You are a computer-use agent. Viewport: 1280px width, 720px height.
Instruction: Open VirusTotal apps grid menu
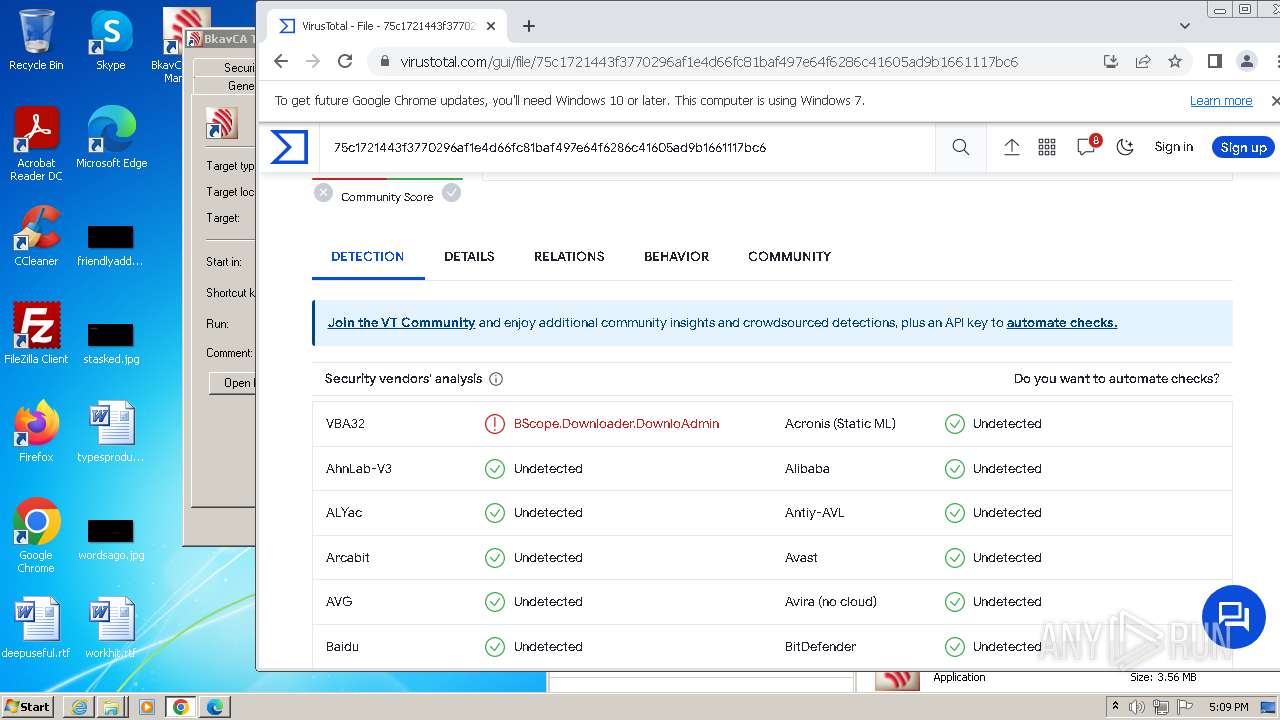point(1047,147)
